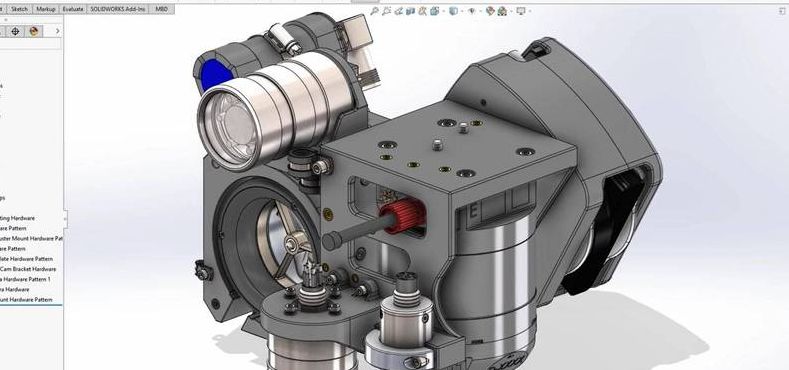The image size is (789, 370).
Task: Select the Zoom to Area tool
Action: (x=386, y=11)
